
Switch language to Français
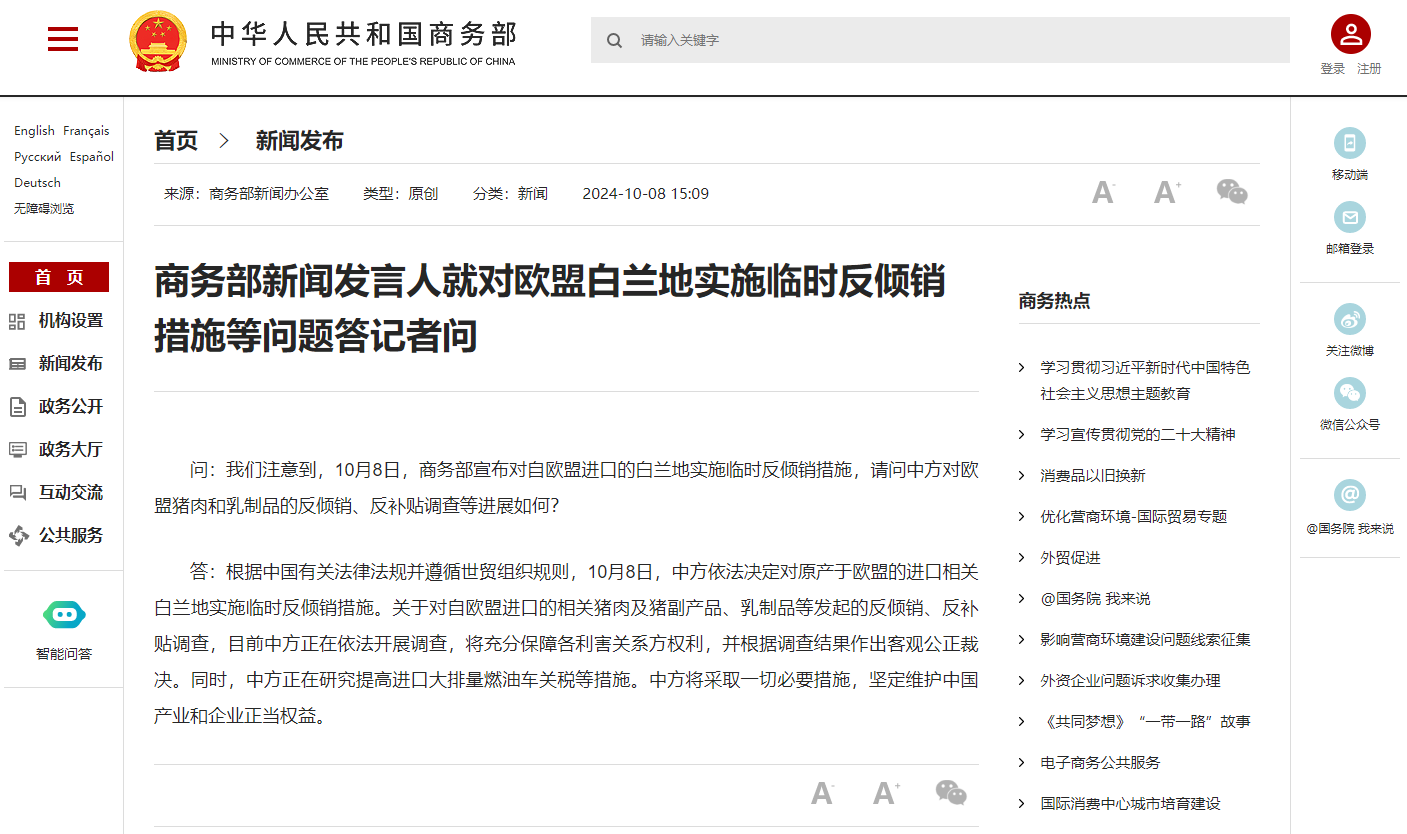pyautogui.click(x=86, y=131)
